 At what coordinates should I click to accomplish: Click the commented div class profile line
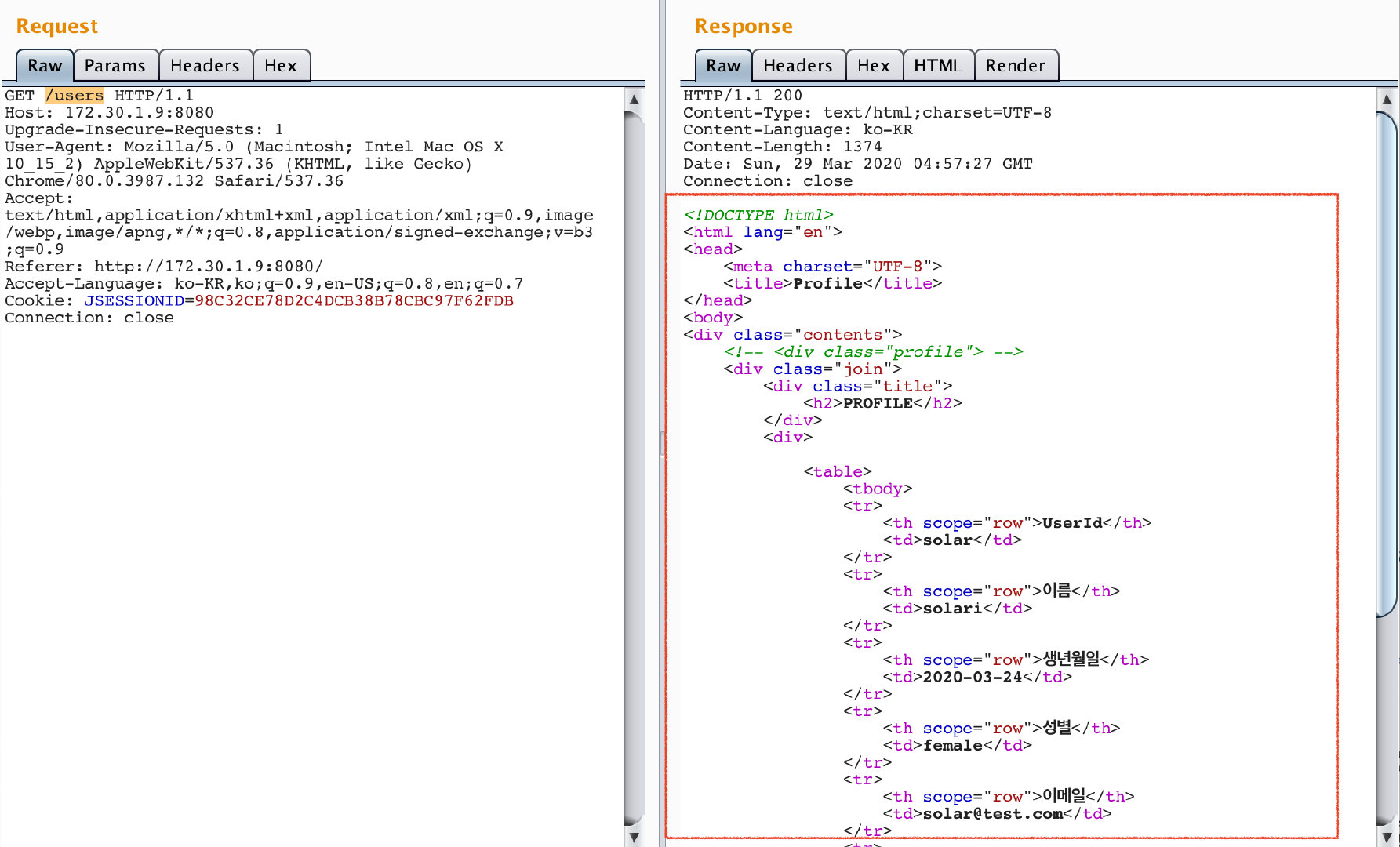(x=874, y=352)
